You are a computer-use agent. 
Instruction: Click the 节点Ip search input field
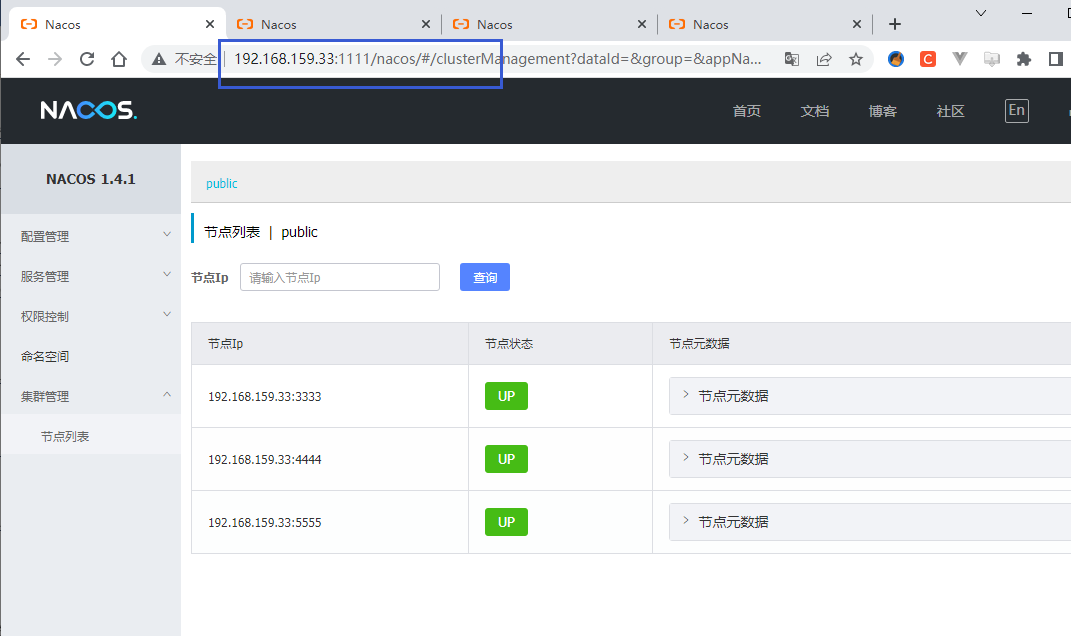click(x=339, y=277)
